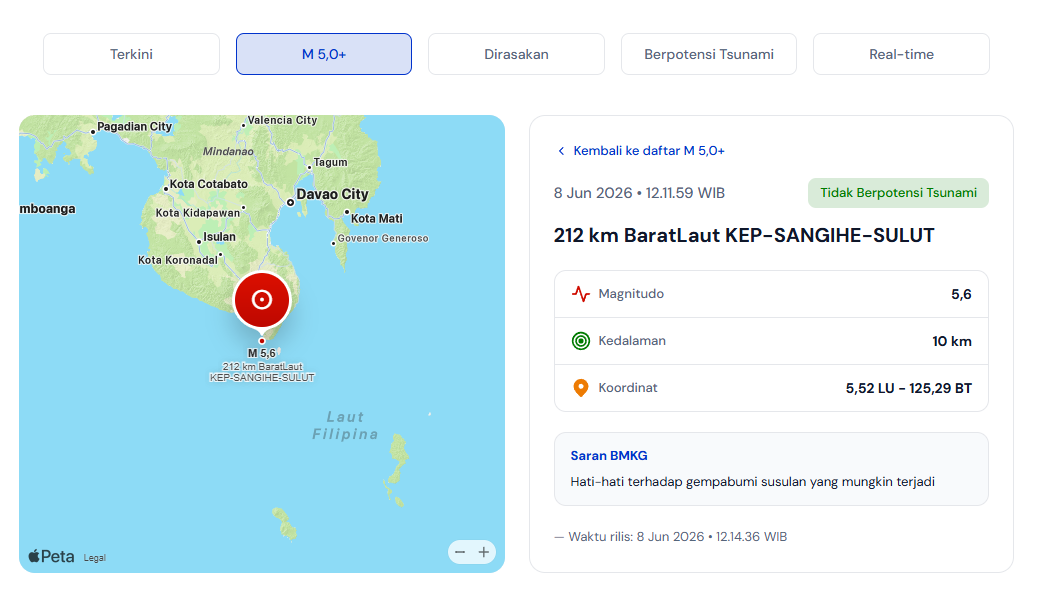Click the Kota Kidapawan map label
Screen dimensions: 1039x597
pyautogui.click(x=198, y=213)
